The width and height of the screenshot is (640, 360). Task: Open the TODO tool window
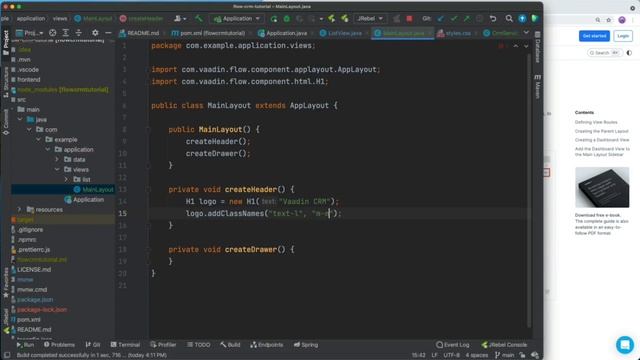click(198, 345)
